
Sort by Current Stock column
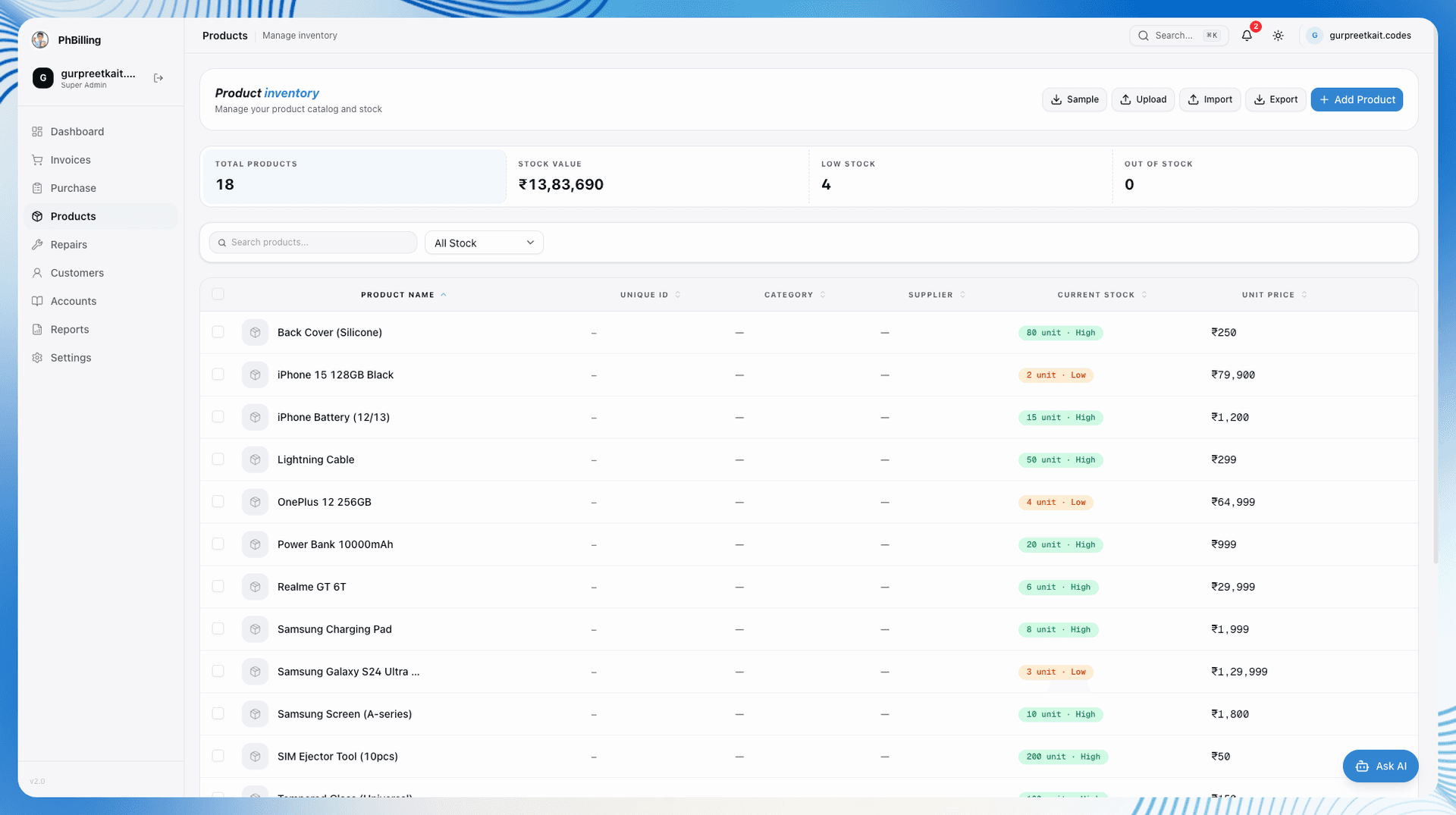coord(1102,295)
